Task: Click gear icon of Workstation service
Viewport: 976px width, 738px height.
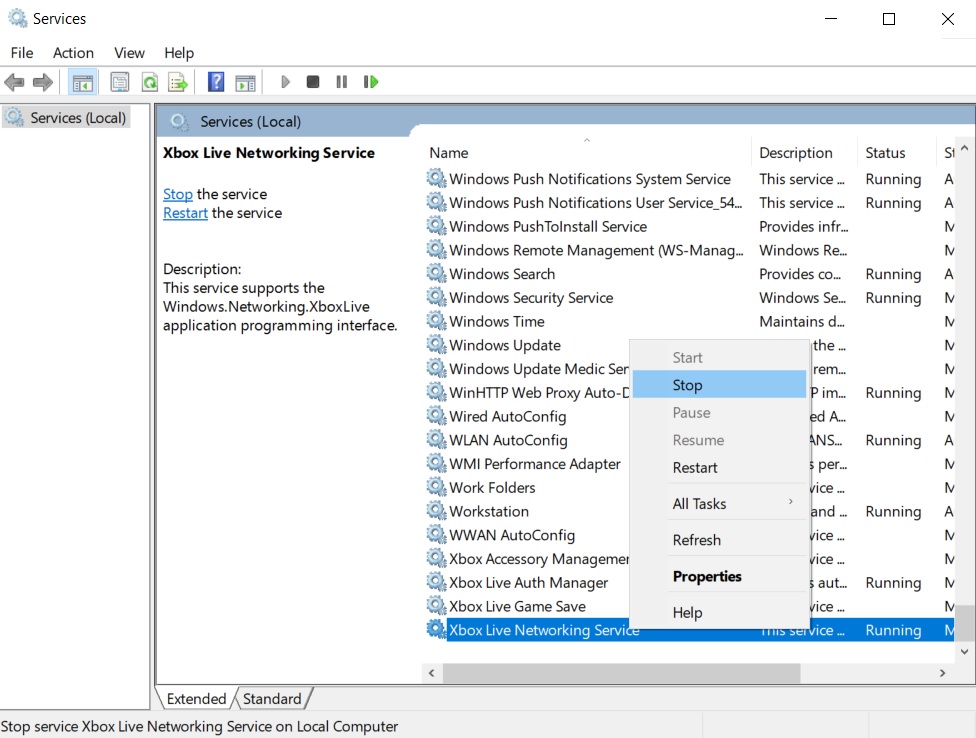Action: pos(436,510)
